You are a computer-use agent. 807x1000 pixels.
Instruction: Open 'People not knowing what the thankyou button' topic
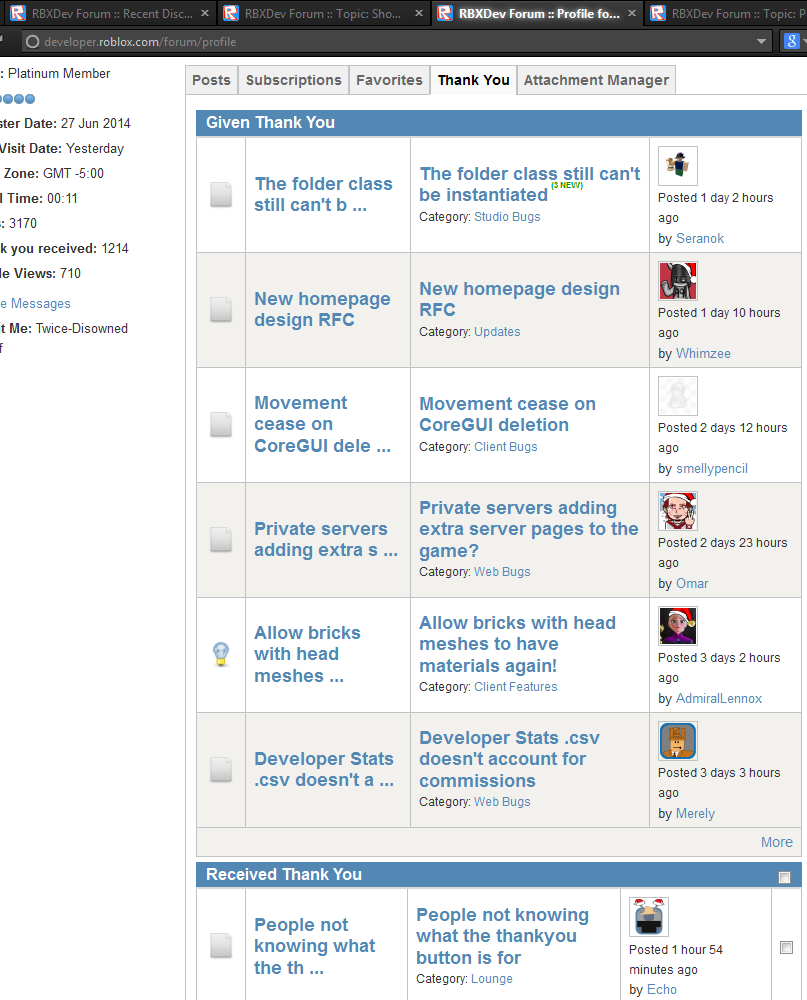tap(503, 936)
